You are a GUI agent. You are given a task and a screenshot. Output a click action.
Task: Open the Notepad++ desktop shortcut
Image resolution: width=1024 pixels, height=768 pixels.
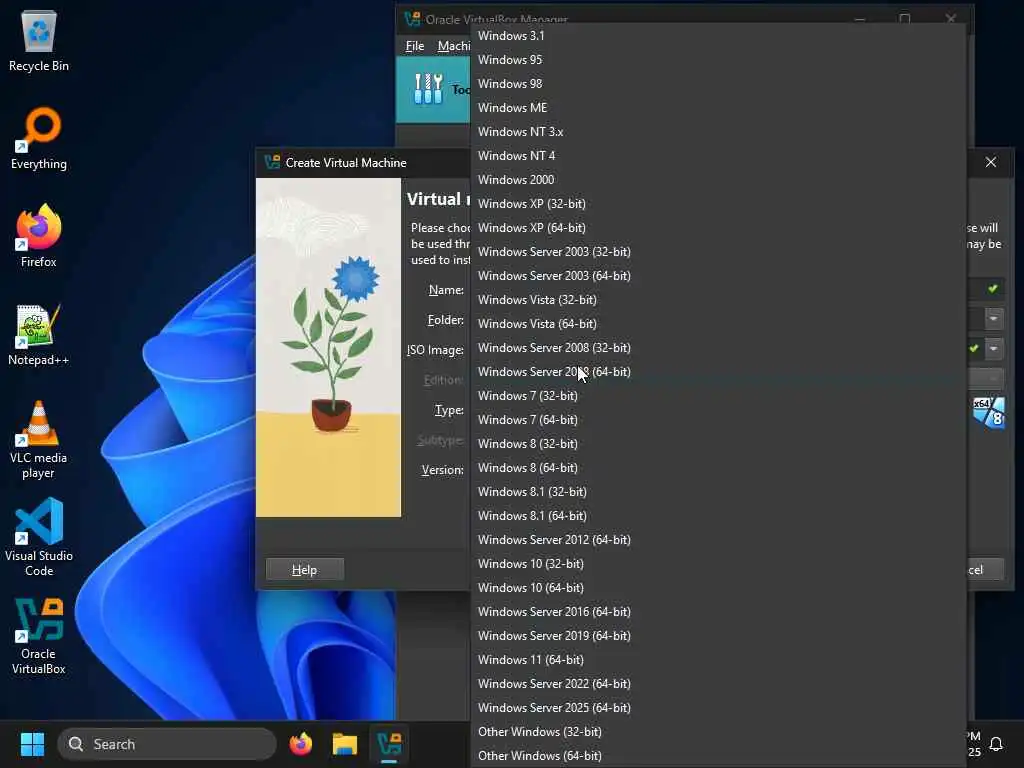[39, 334]
